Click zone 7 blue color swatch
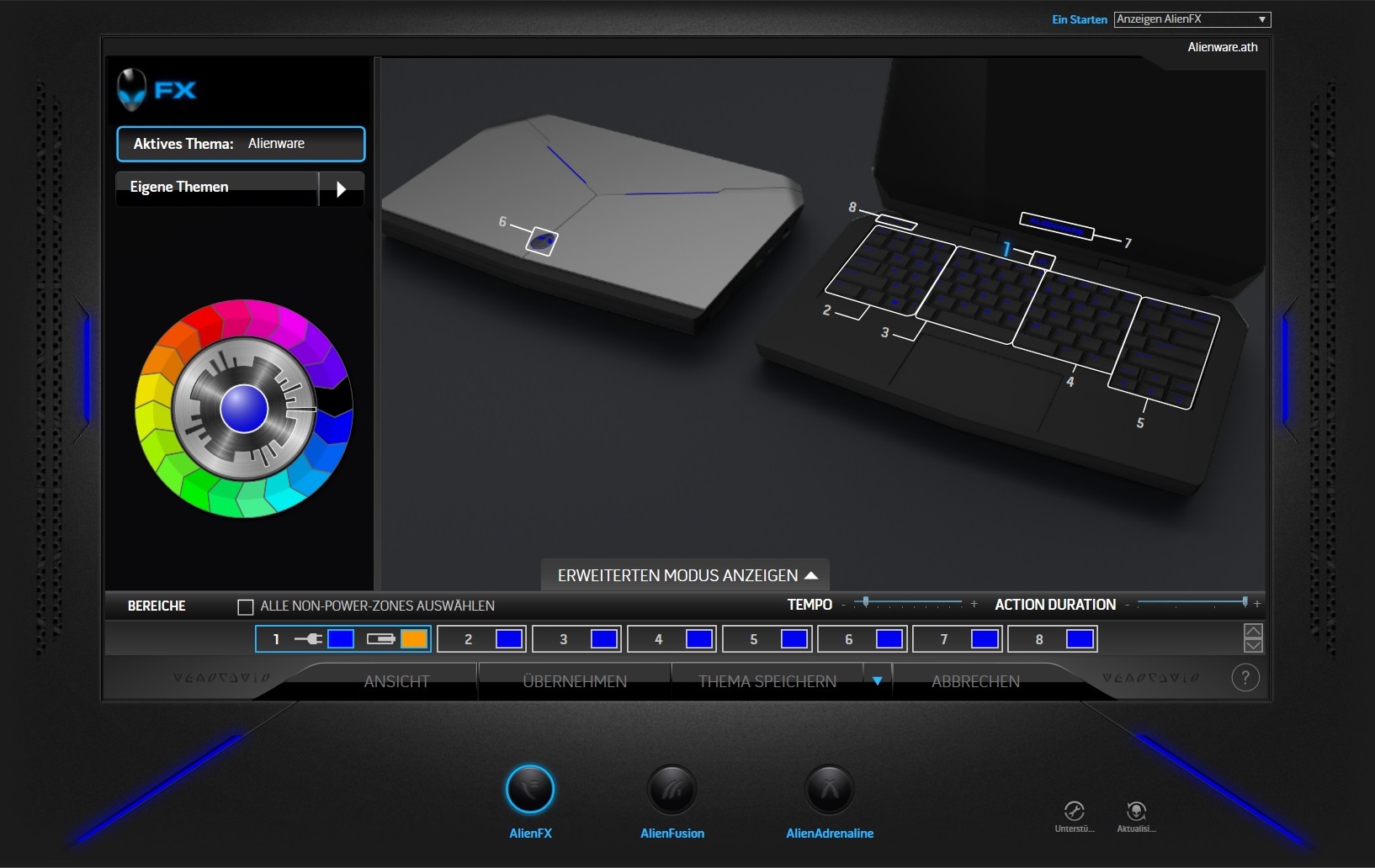Viewport: 1375px width, 868px height. (x=985, y=639)
